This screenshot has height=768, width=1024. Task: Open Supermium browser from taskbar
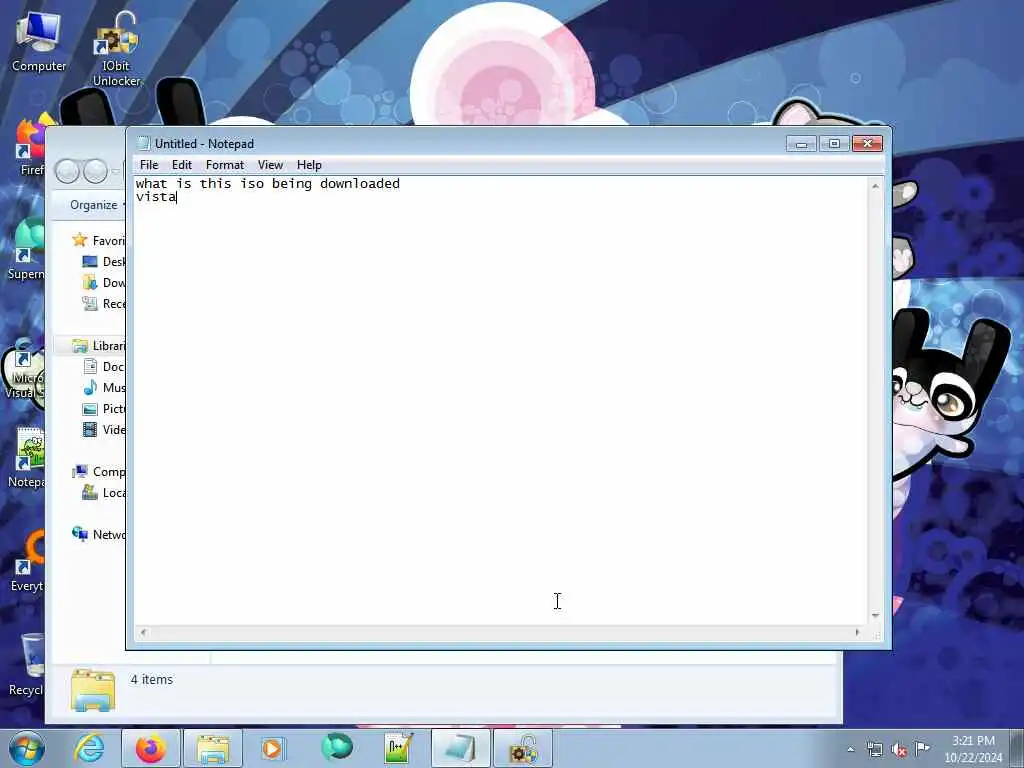click(x=336, y=748)
